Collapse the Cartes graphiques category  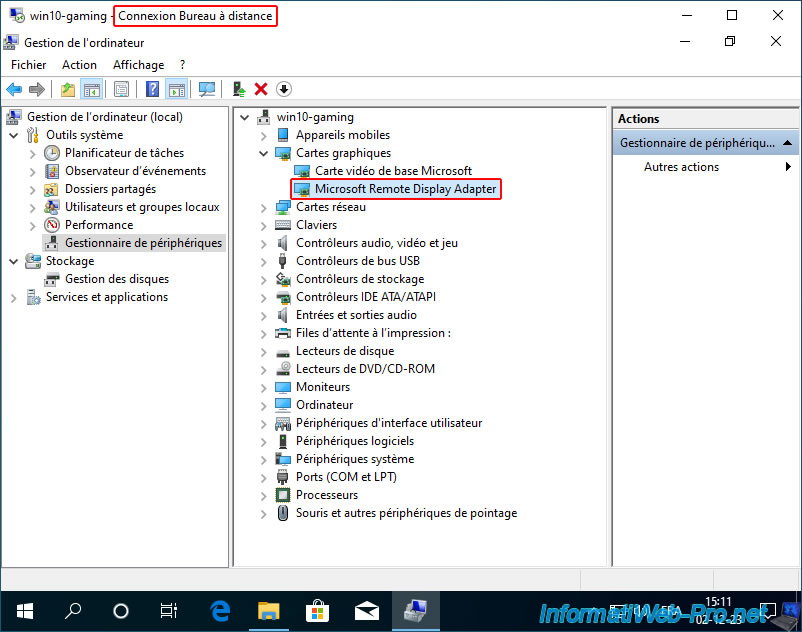pos(263,153)
